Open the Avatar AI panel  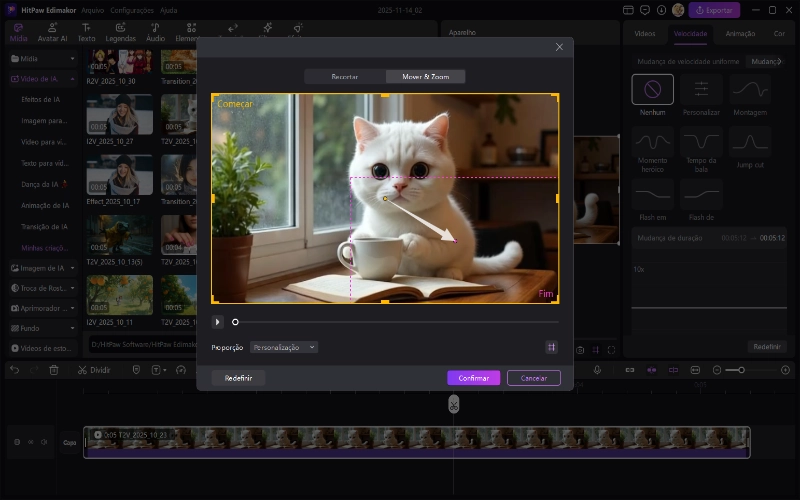point(51,31)
